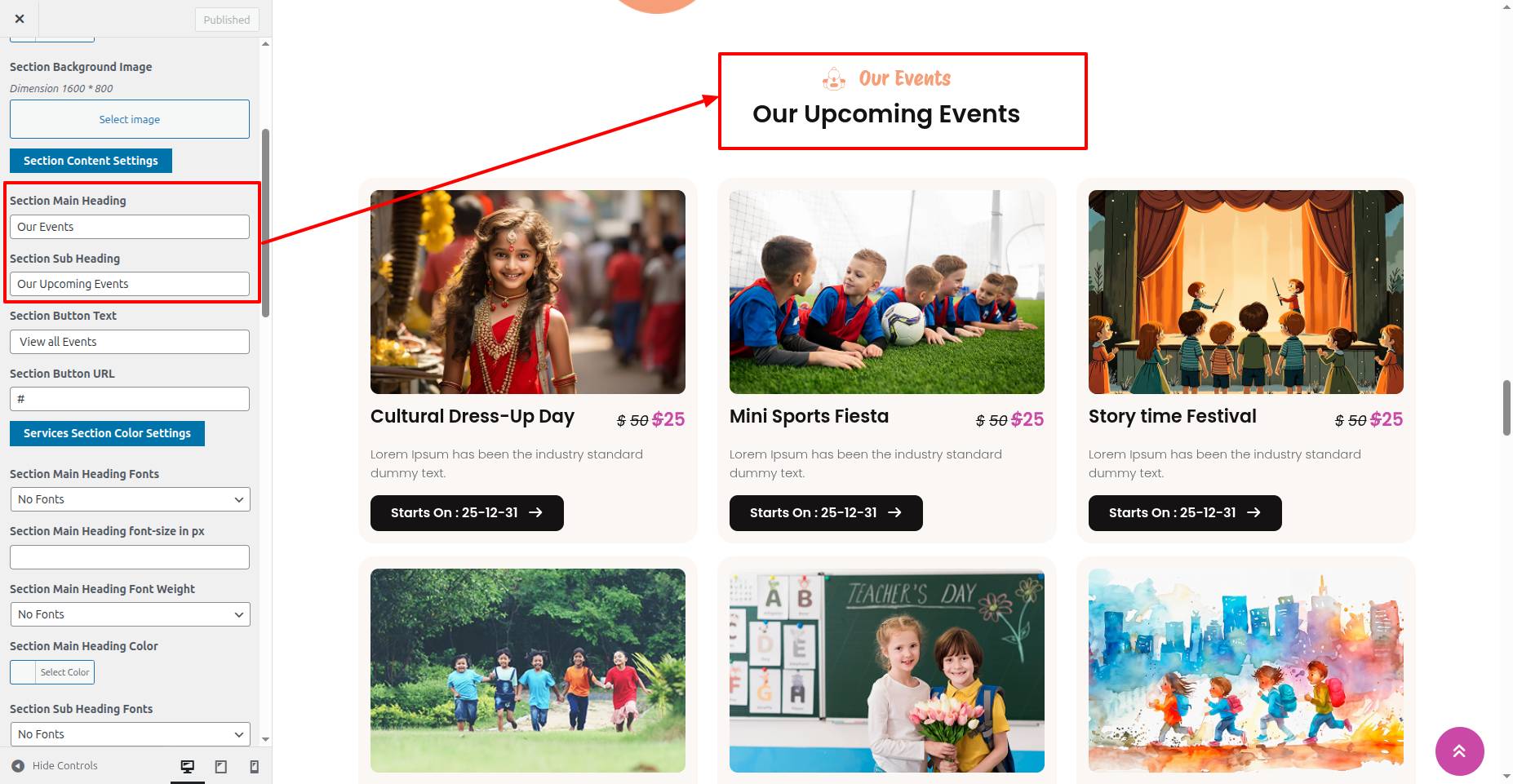
Task: Click Select image for background
Action: (130, 119)
